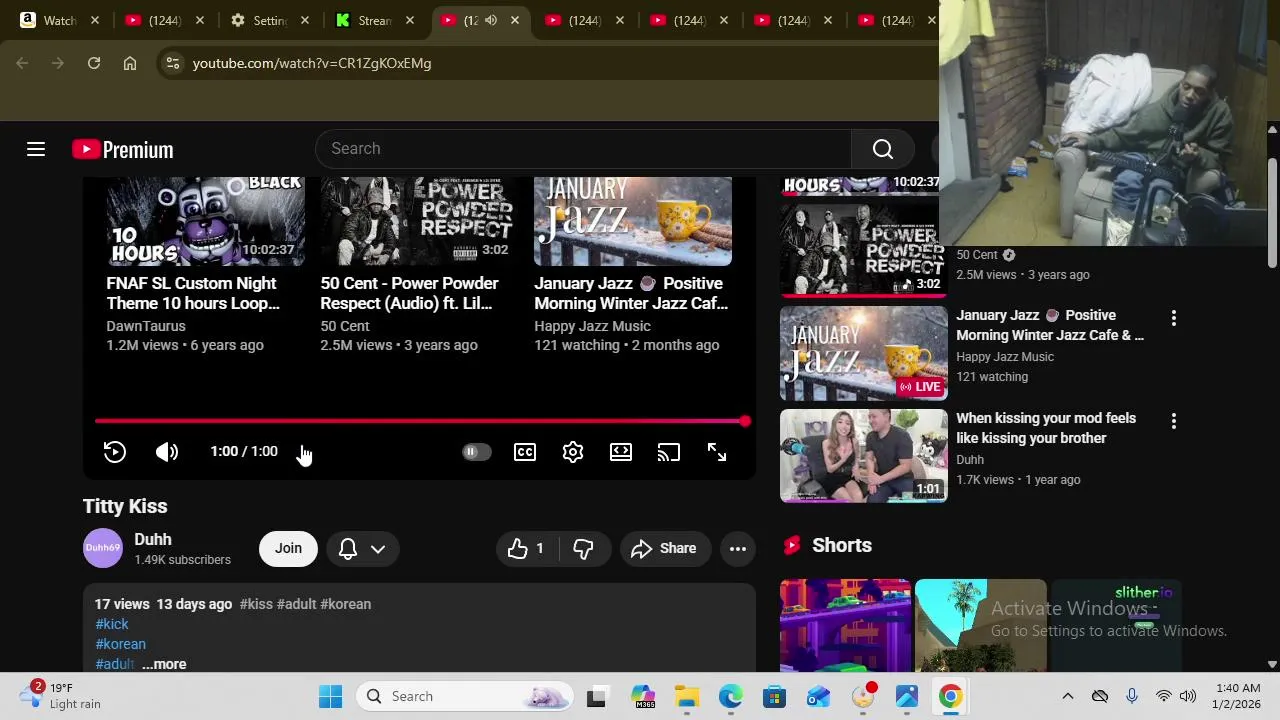1280x720 pixels.
Task: Toggle closed captions CC button
Action: [525, 452]
